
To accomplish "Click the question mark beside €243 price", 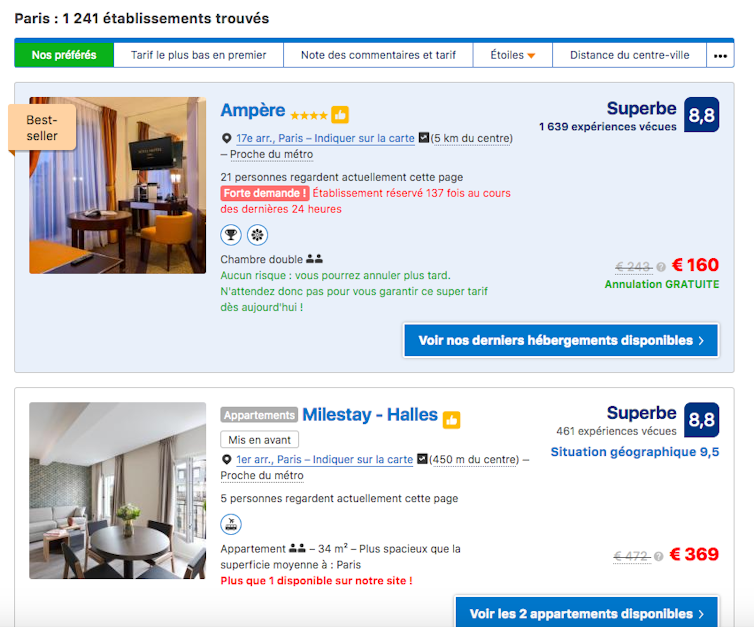I will [x=661, y=267].
